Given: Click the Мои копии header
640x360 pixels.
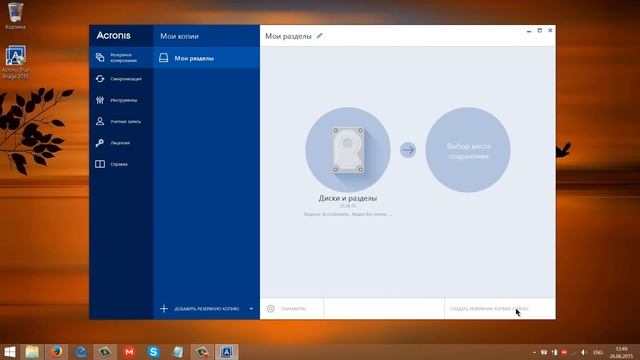Looking at the screenshot, I should (x=179, y=36).
